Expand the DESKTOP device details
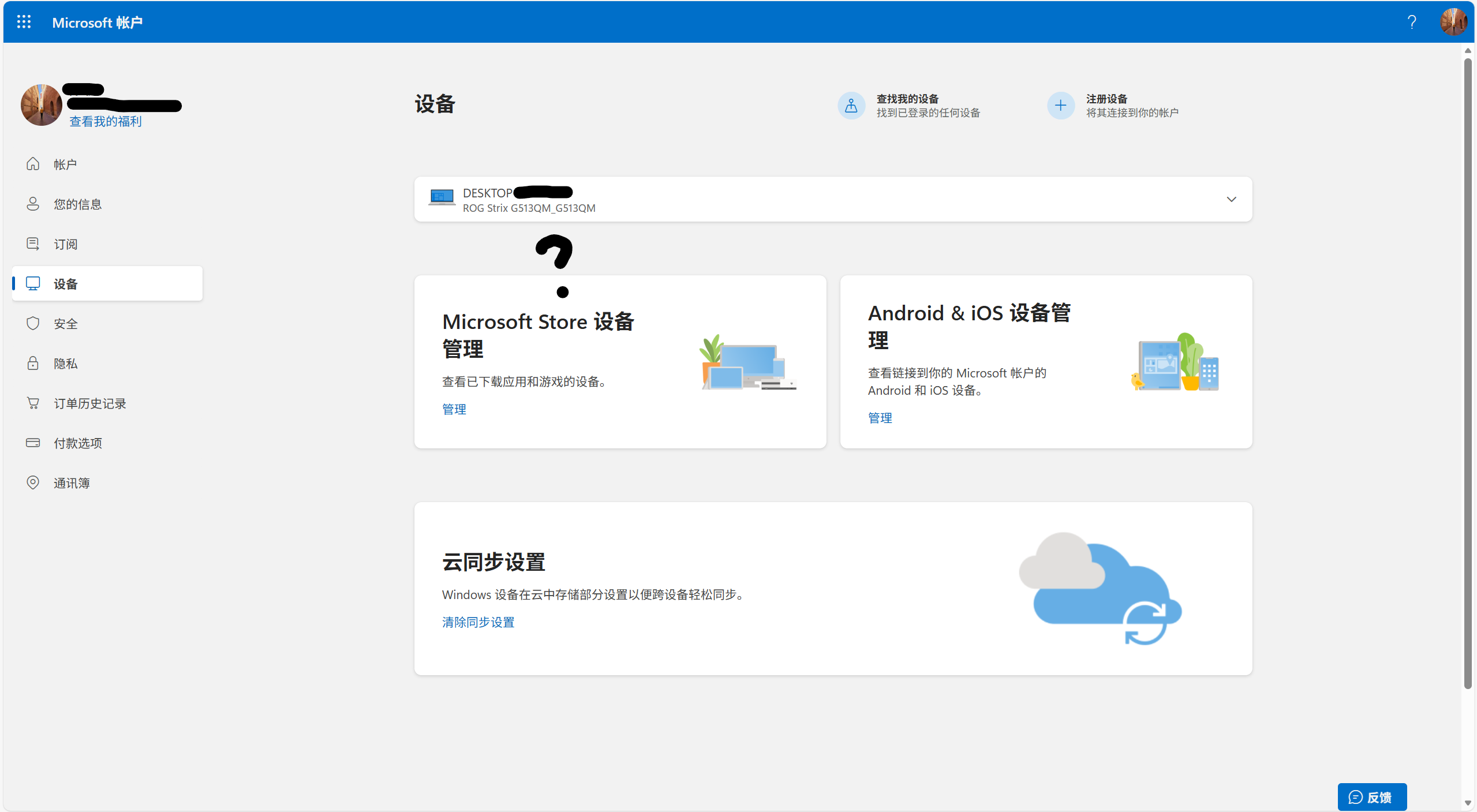Screen dimensions: 1477x812 (x=1231, y=199)
